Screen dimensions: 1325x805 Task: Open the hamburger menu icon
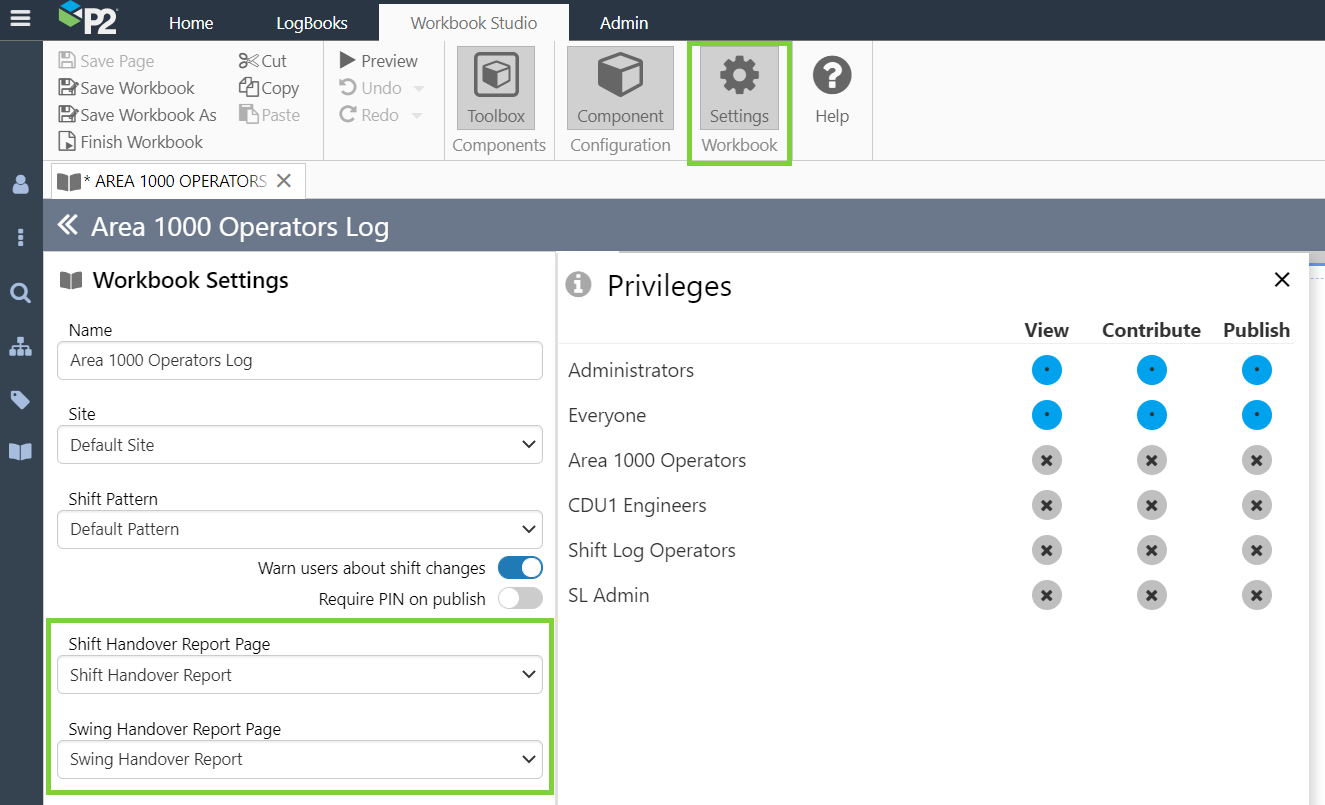20,18
